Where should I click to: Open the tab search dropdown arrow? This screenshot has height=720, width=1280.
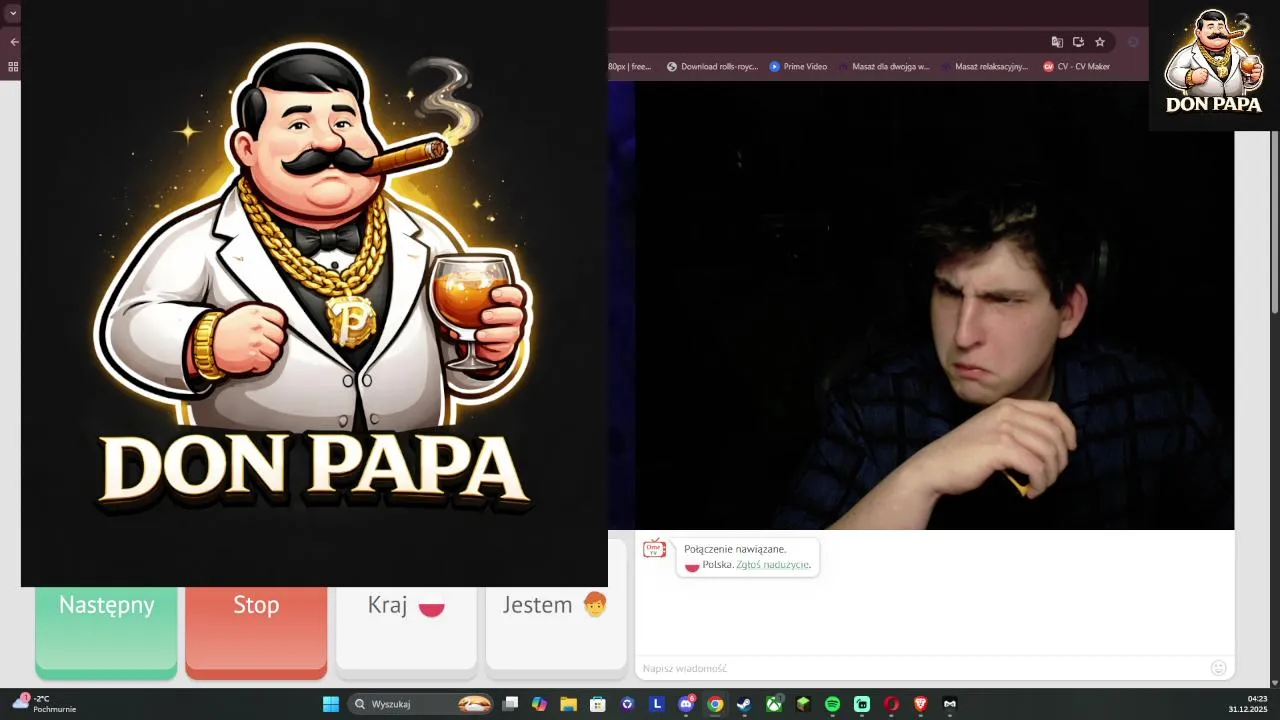(x=13, y=13)
